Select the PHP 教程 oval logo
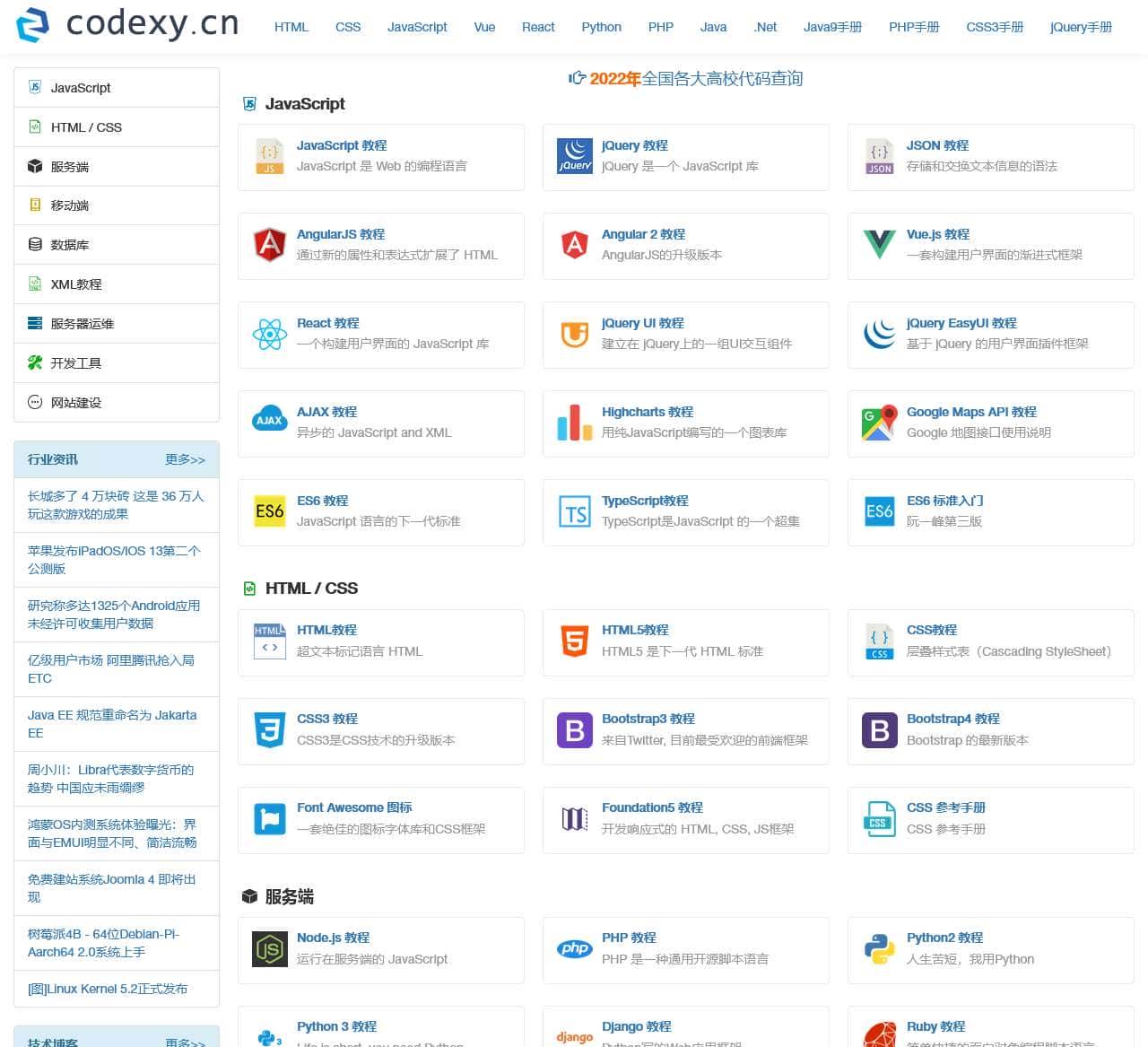Viewport: 1148px width, 1047px height. [575, 948]
